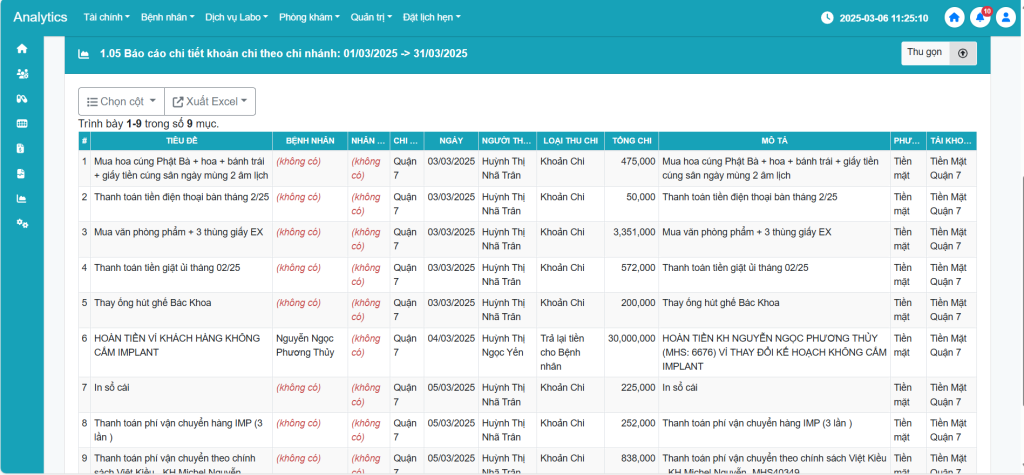Click the home icon in left sidebar
The height and width of the screenshot is (475, 1024).
[x=22, y=48]
